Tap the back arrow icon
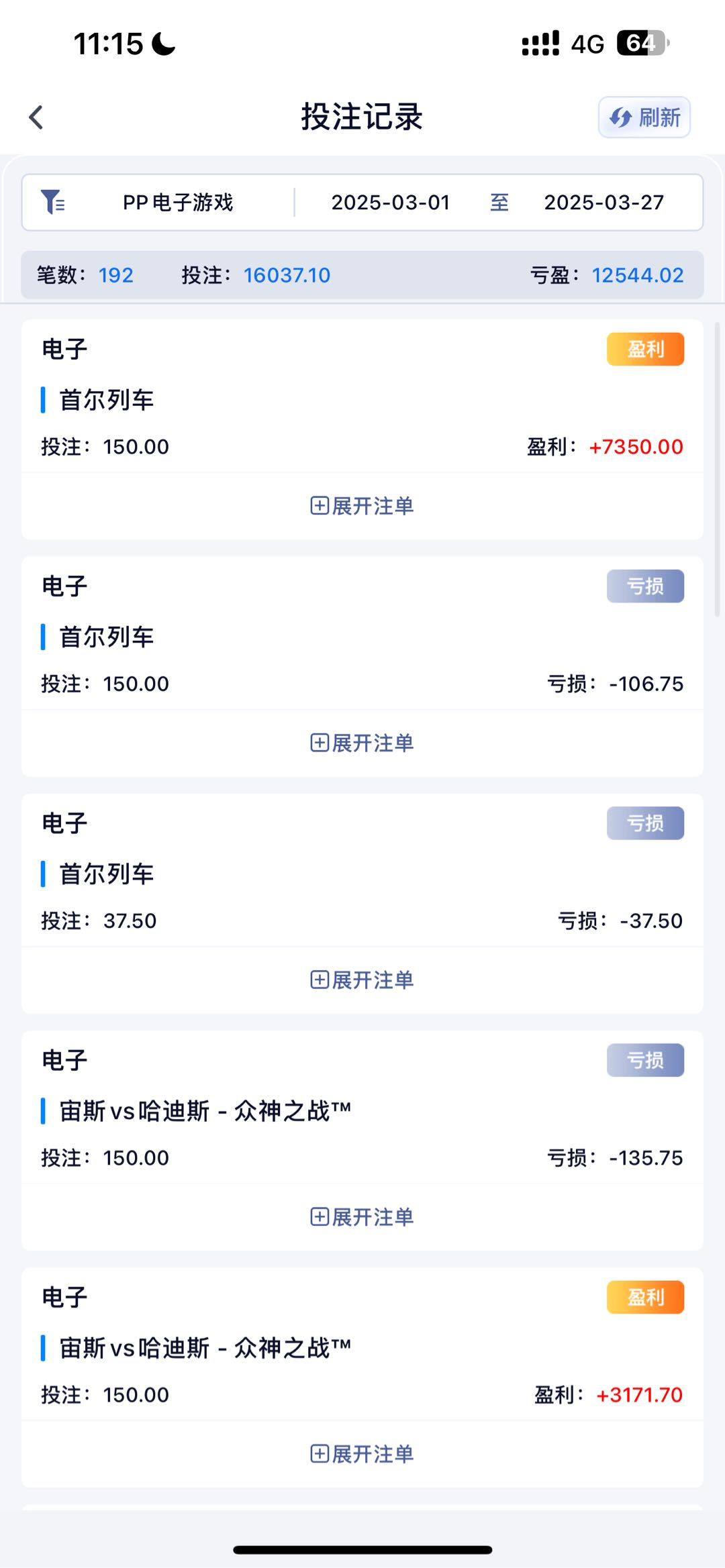The image size is (725, 1568). point(36,117)
